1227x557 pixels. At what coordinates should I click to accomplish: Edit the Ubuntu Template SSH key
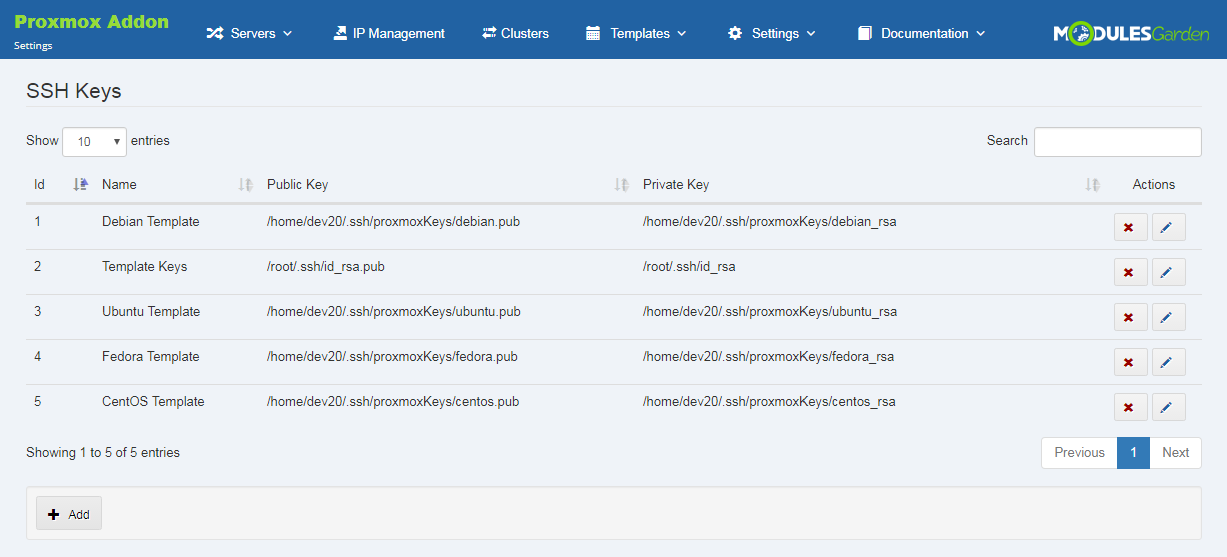(x=1168, y=317)
